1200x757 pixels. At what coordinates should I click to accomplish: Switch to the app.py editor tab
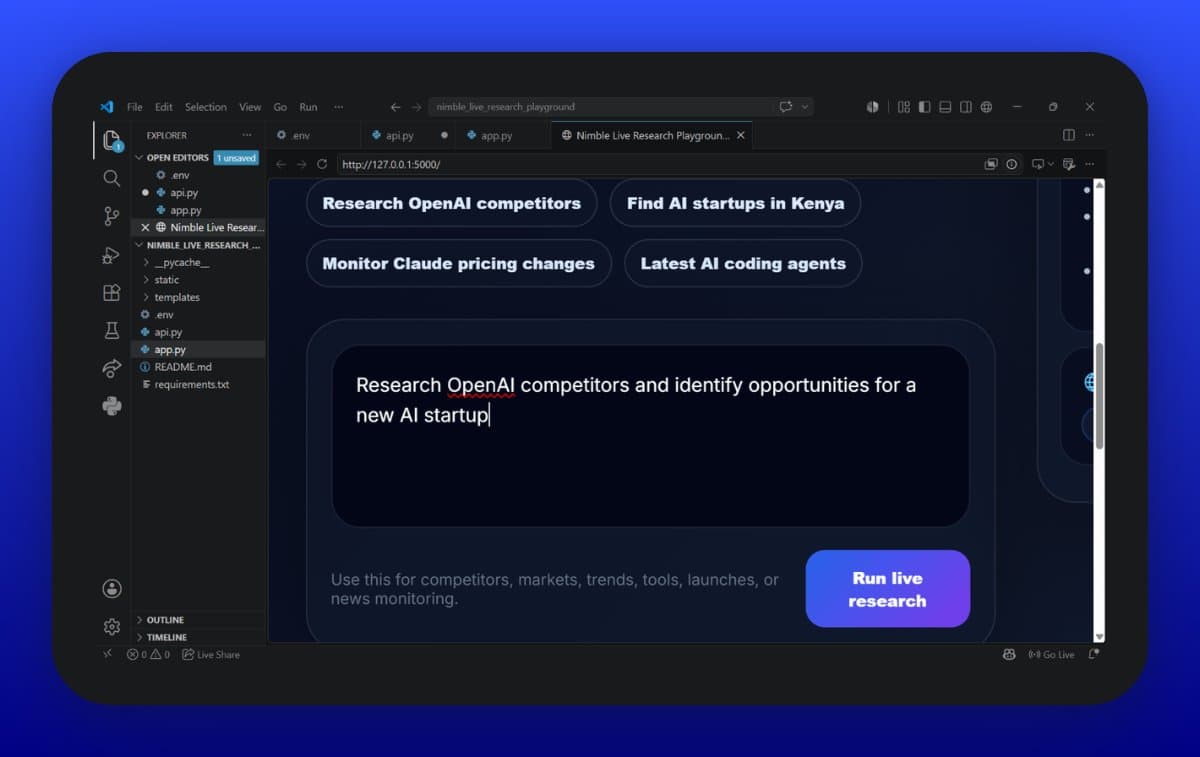click(503, 135)
